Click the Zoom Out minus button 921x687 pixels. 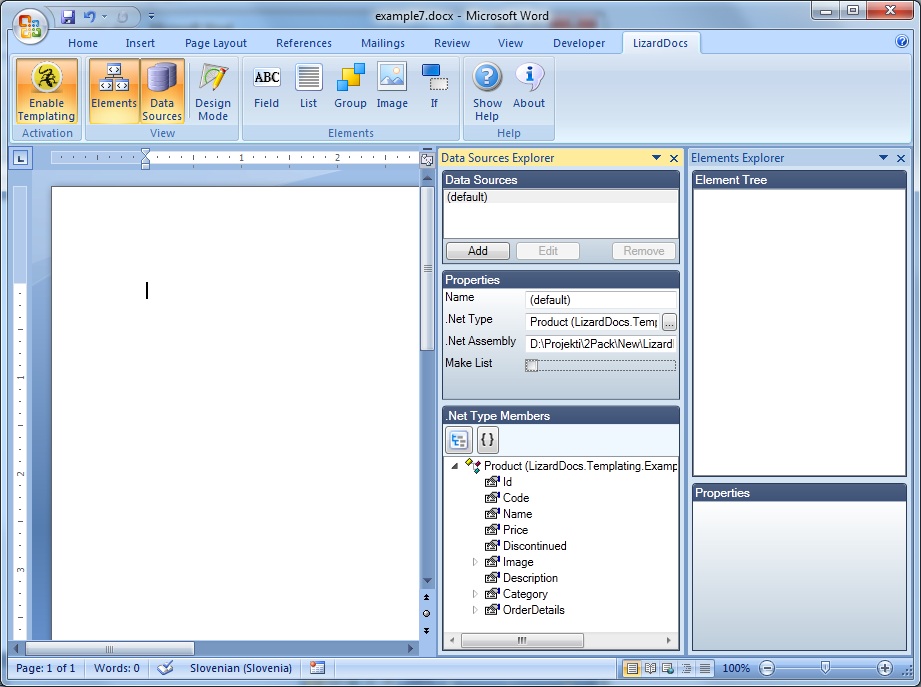pos(767,668)
